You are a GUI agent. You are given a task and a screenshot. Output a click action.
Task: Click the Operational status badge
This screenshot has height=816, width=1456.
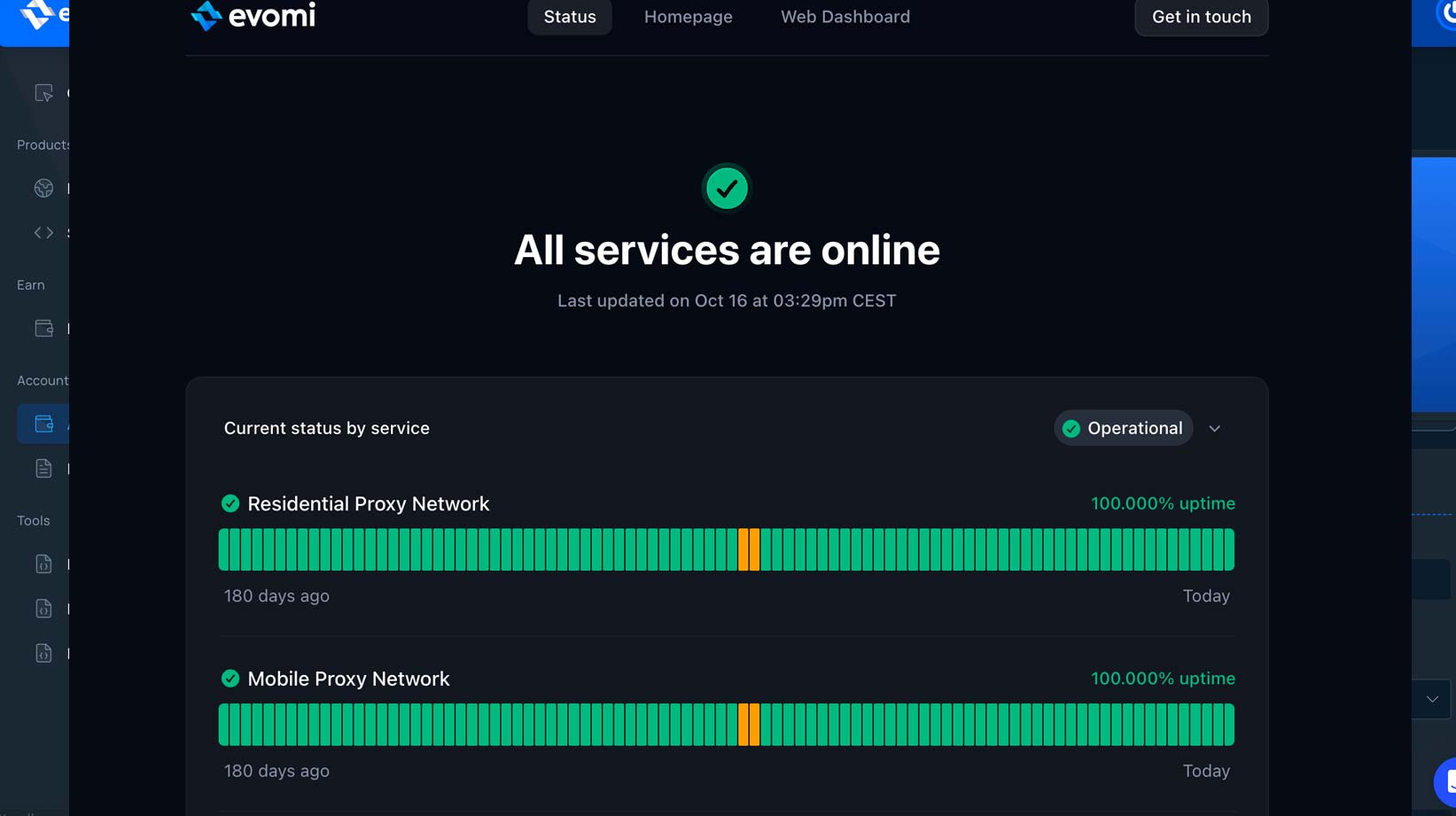click(x=1123, y=429)
